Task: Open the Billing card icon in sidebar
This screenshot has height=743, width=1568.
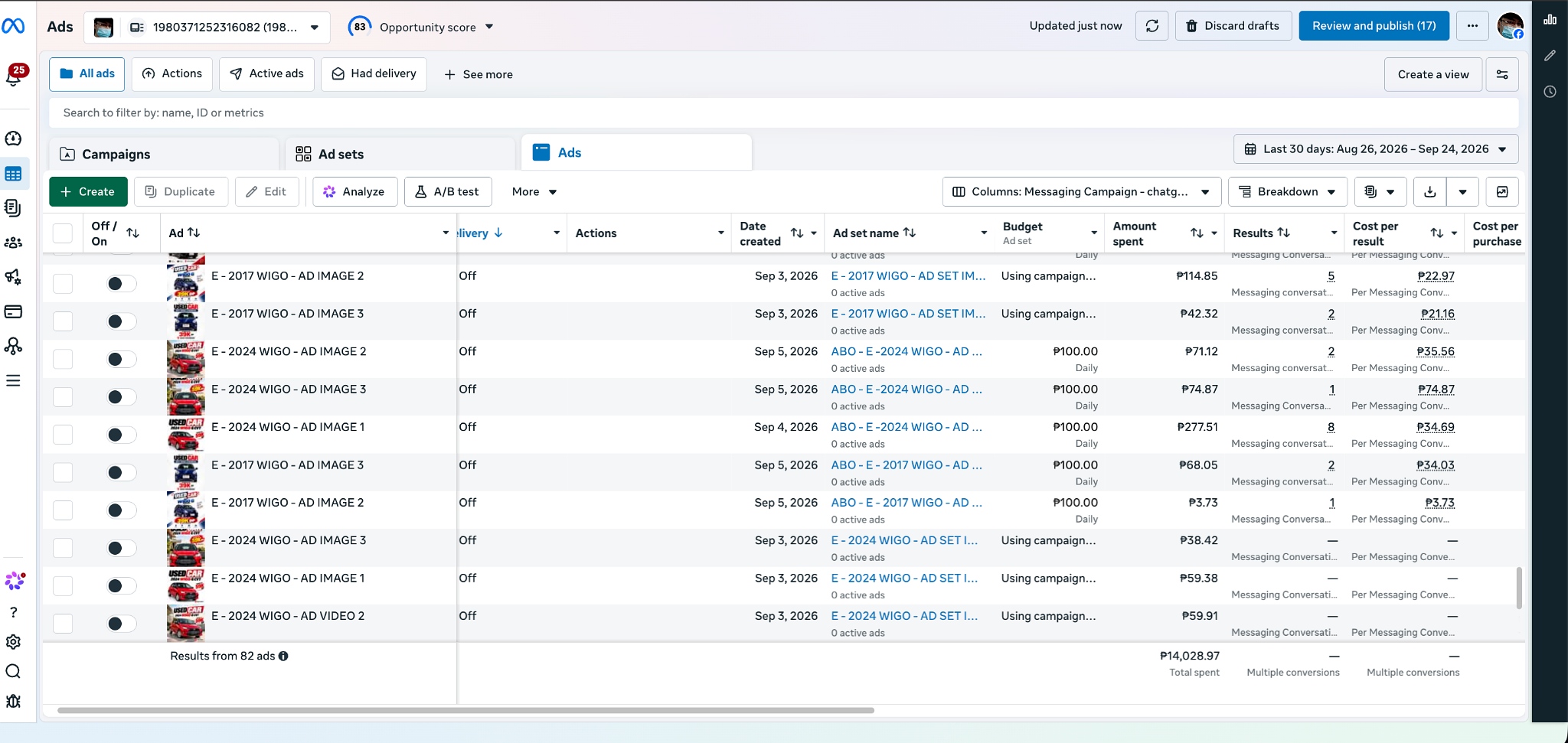Action: point(13,311)
